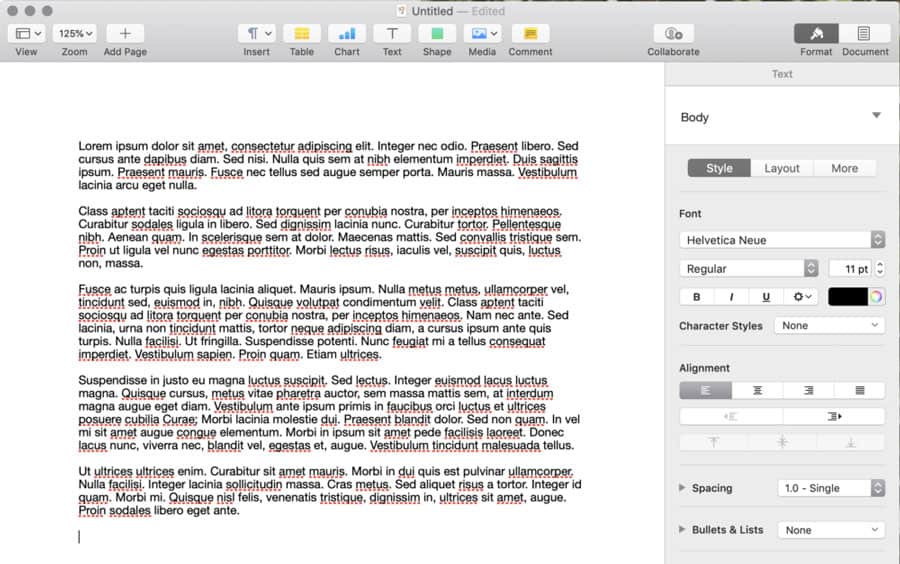Open the Document inspector icon
The width and height of the screenshot is (900, 564).
pos(863,34)
